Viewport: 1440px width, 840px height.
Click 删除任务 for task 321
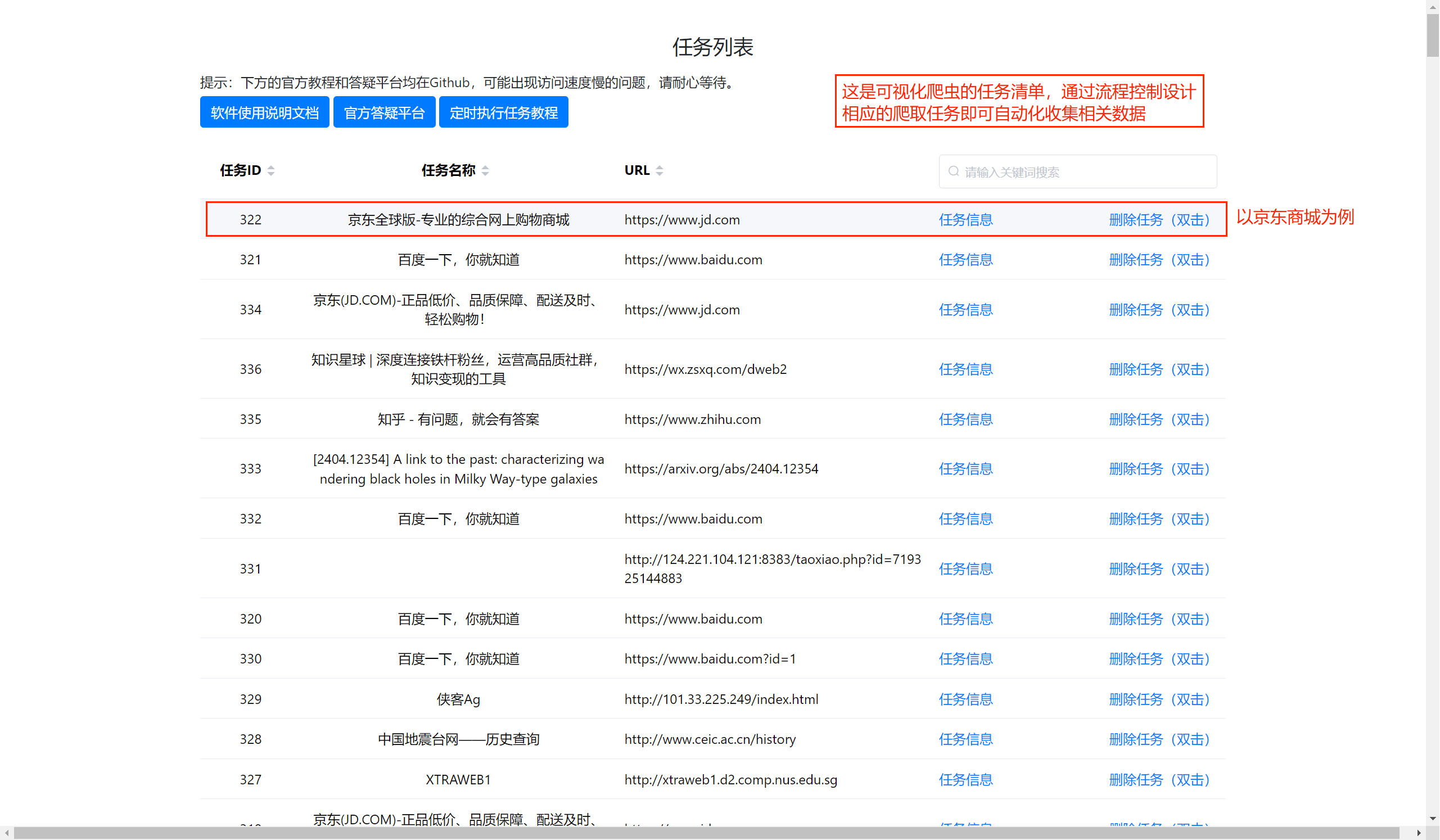1159,259
